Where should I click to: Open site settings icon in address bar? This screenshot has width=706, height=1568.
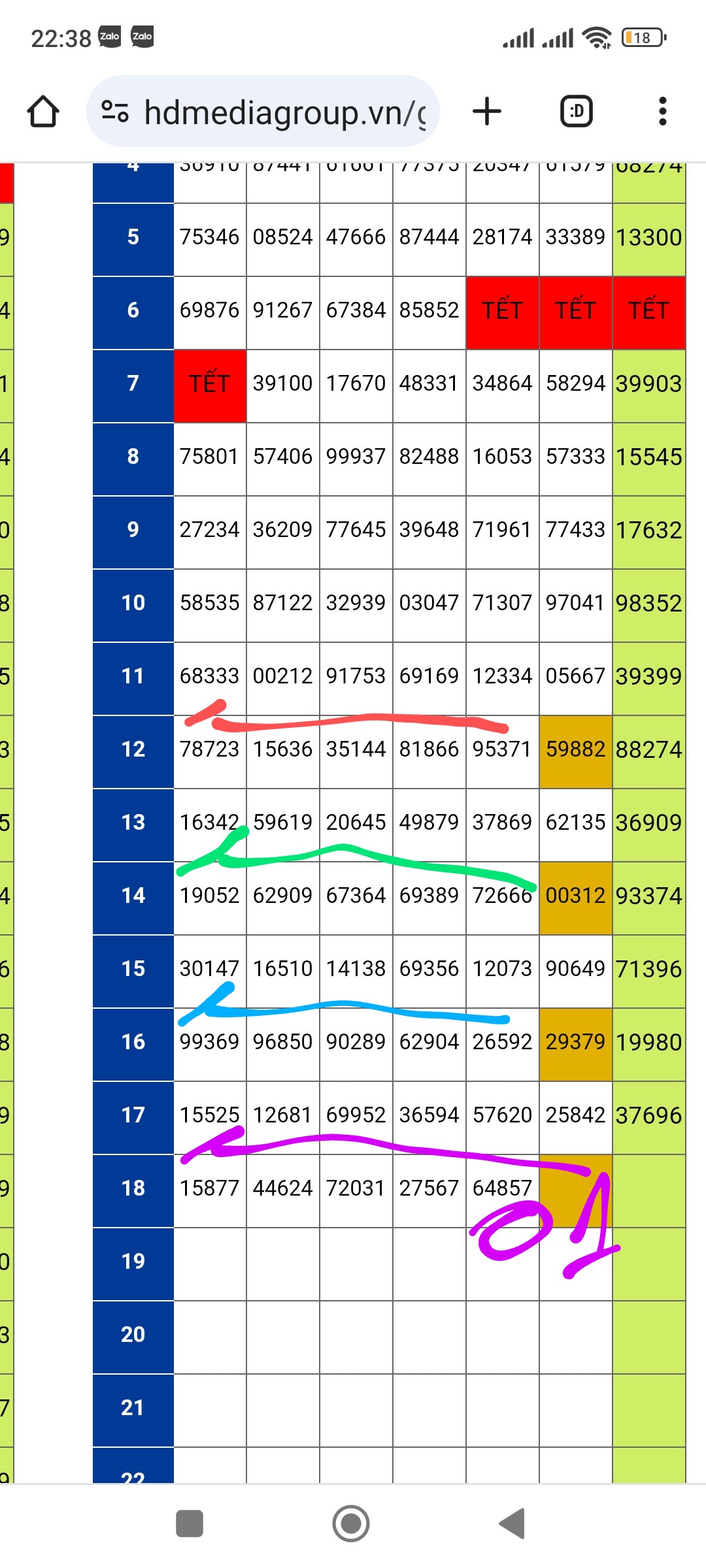pyautogui.click(x=115, y=112)
